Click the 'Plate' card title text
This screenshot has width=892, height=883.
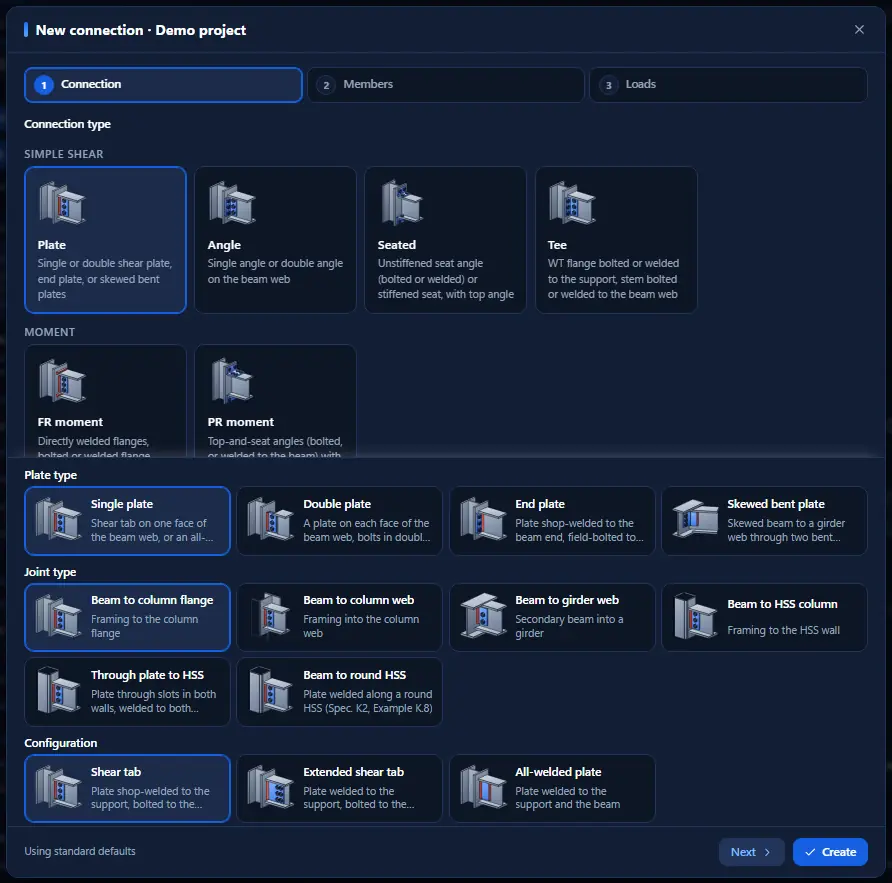coord(52,245)
